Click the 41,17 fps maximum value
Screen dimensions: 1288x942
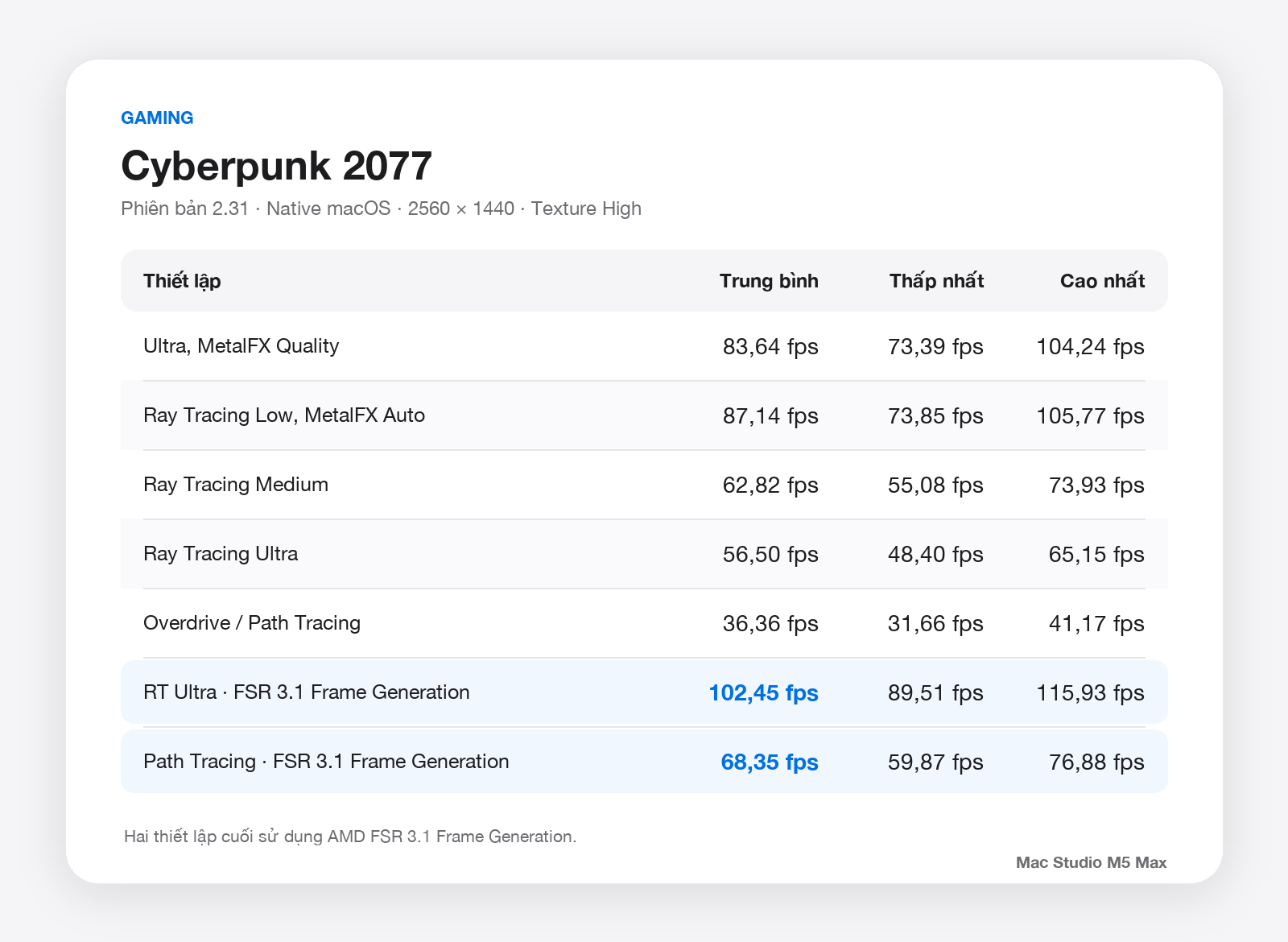1096,623
